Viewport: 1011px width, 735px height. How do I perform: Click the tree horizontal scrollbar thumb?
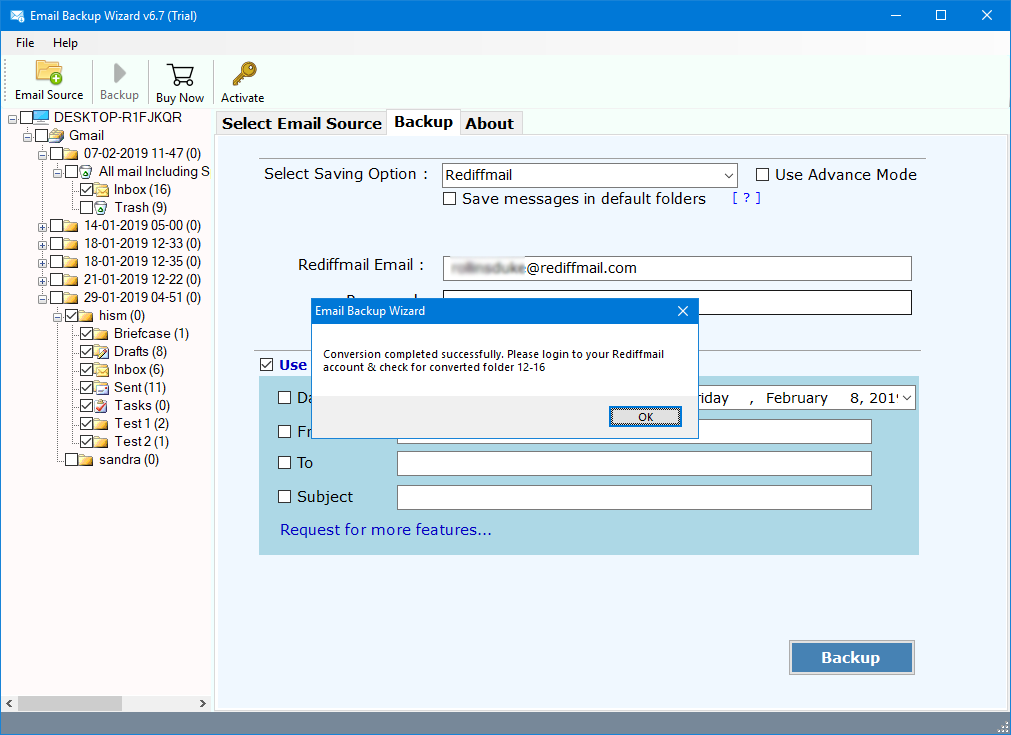pyautogui.click(x=70, y=703)
